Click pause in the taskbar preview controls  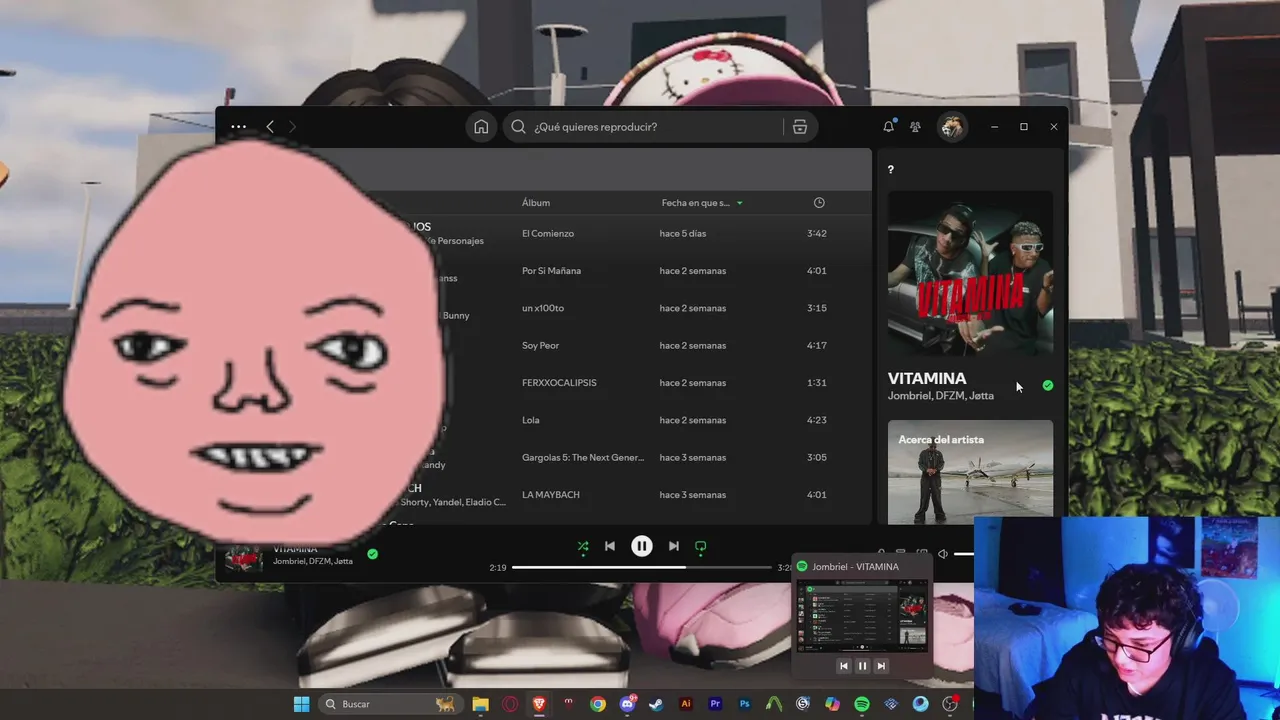pos(862,666)
